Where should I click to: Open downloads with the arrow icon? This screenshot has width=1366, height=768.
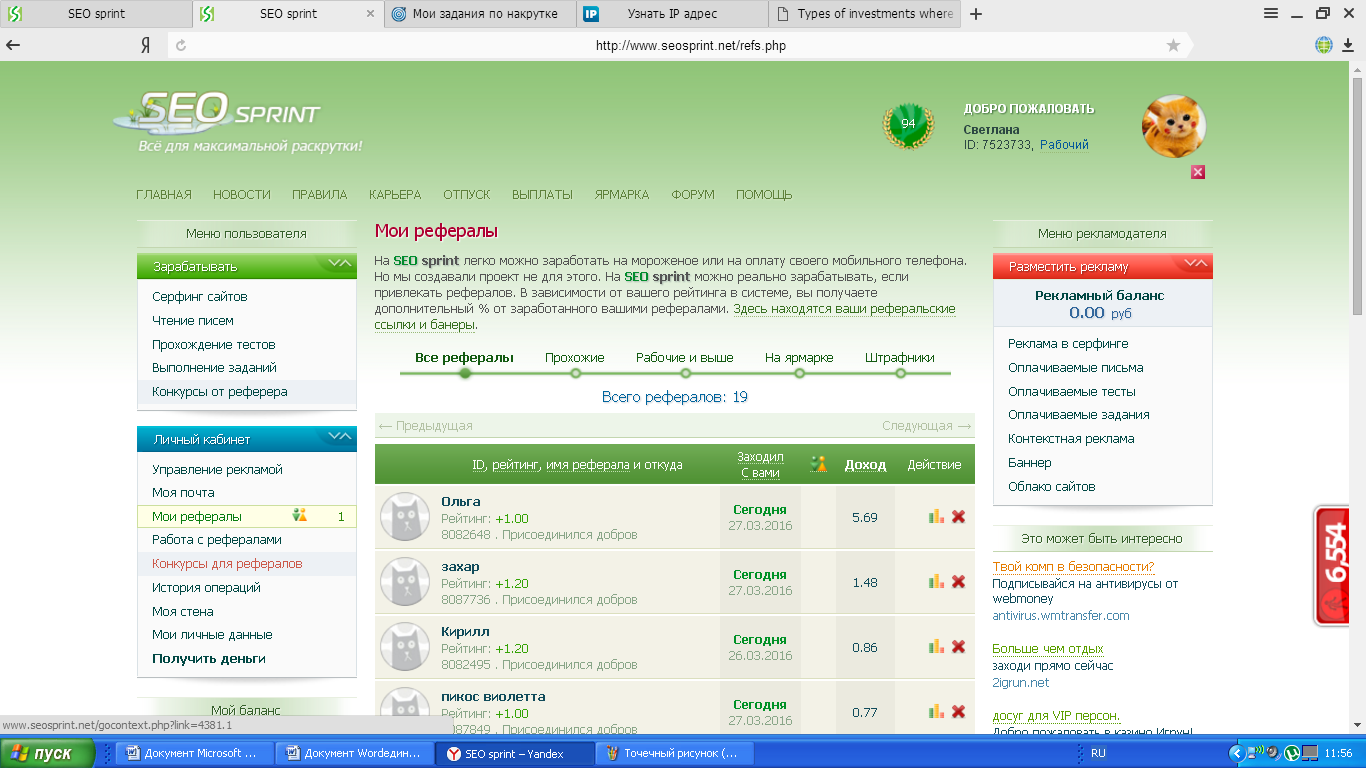pyautogui.click(x=1350, y=45)
